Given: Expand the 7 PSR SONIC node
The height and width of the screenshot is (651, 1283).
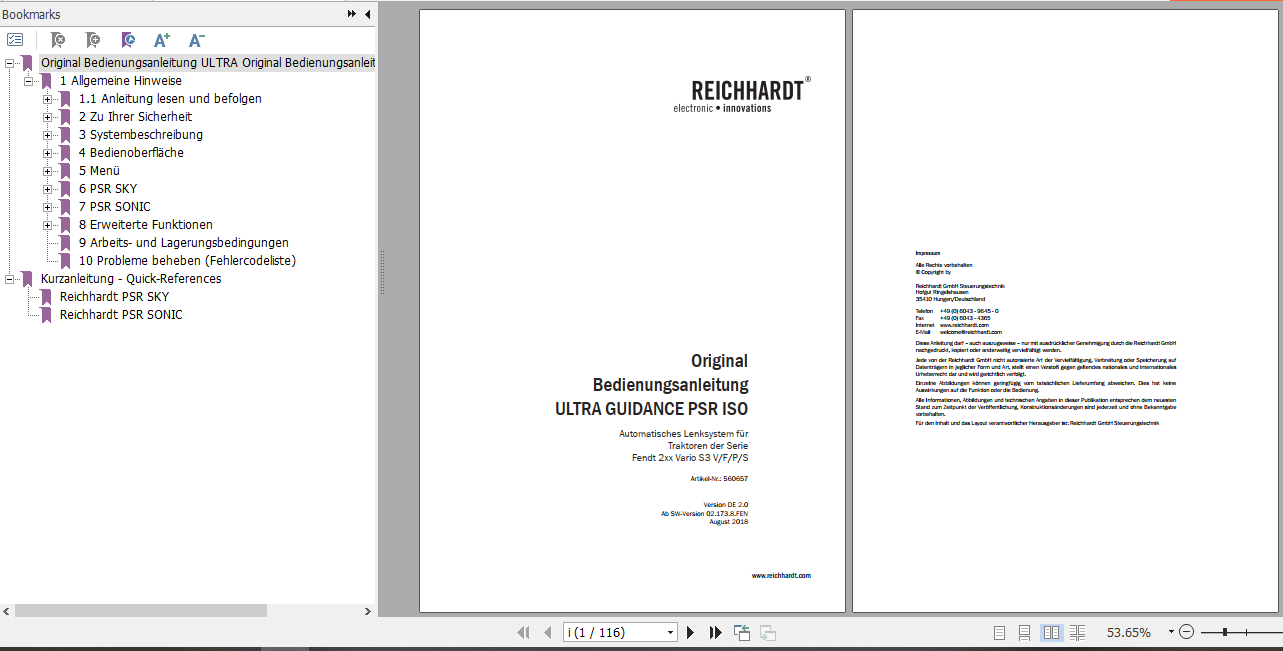Looking at the screenshot, I should (x=48, y=207).
